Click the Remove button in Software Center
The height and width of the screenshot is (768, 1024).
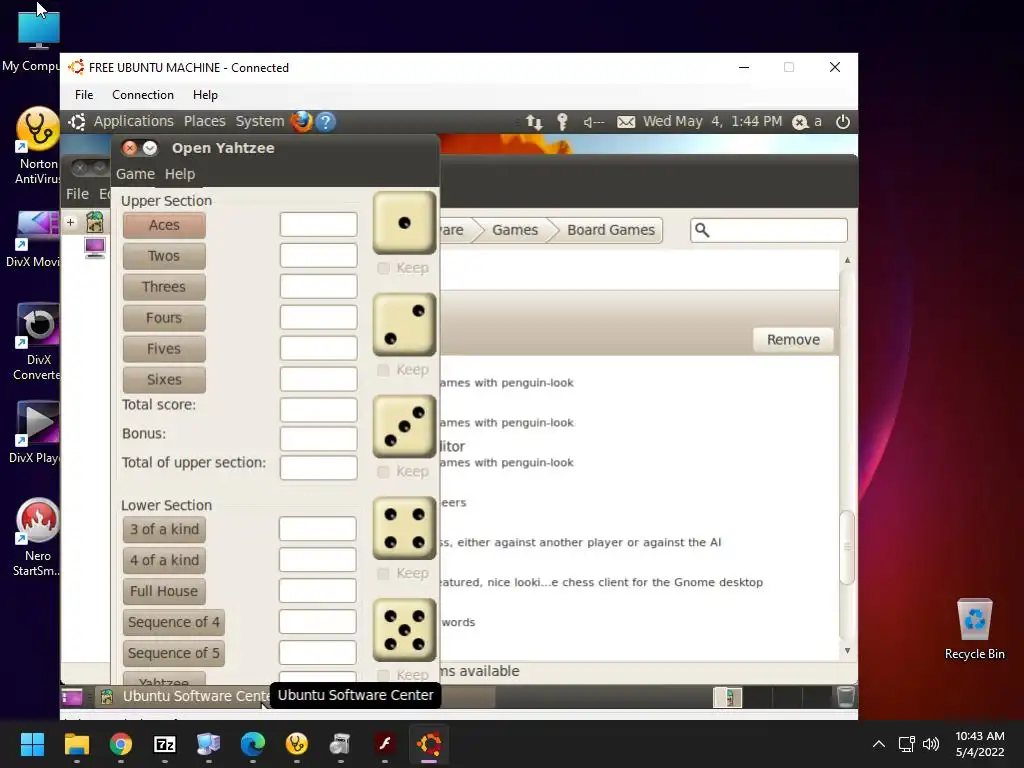(793, 340)
